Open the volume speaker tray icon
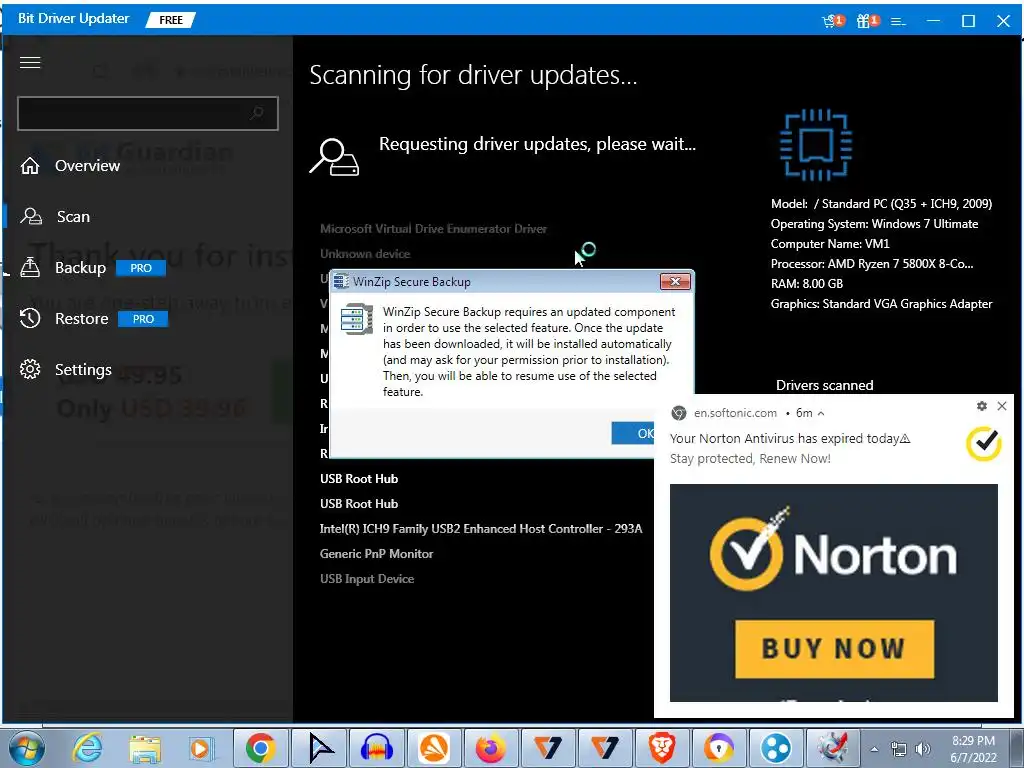 coord(922,749)
